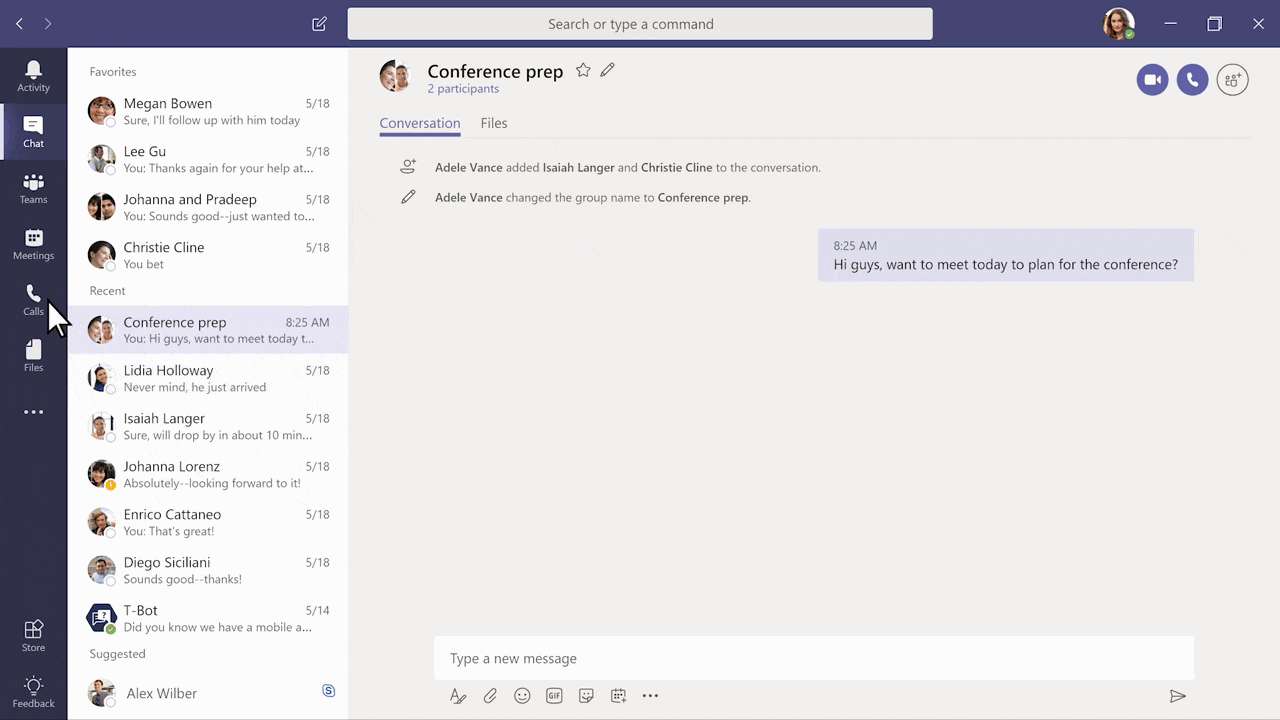View the 2 participants link

463,89
